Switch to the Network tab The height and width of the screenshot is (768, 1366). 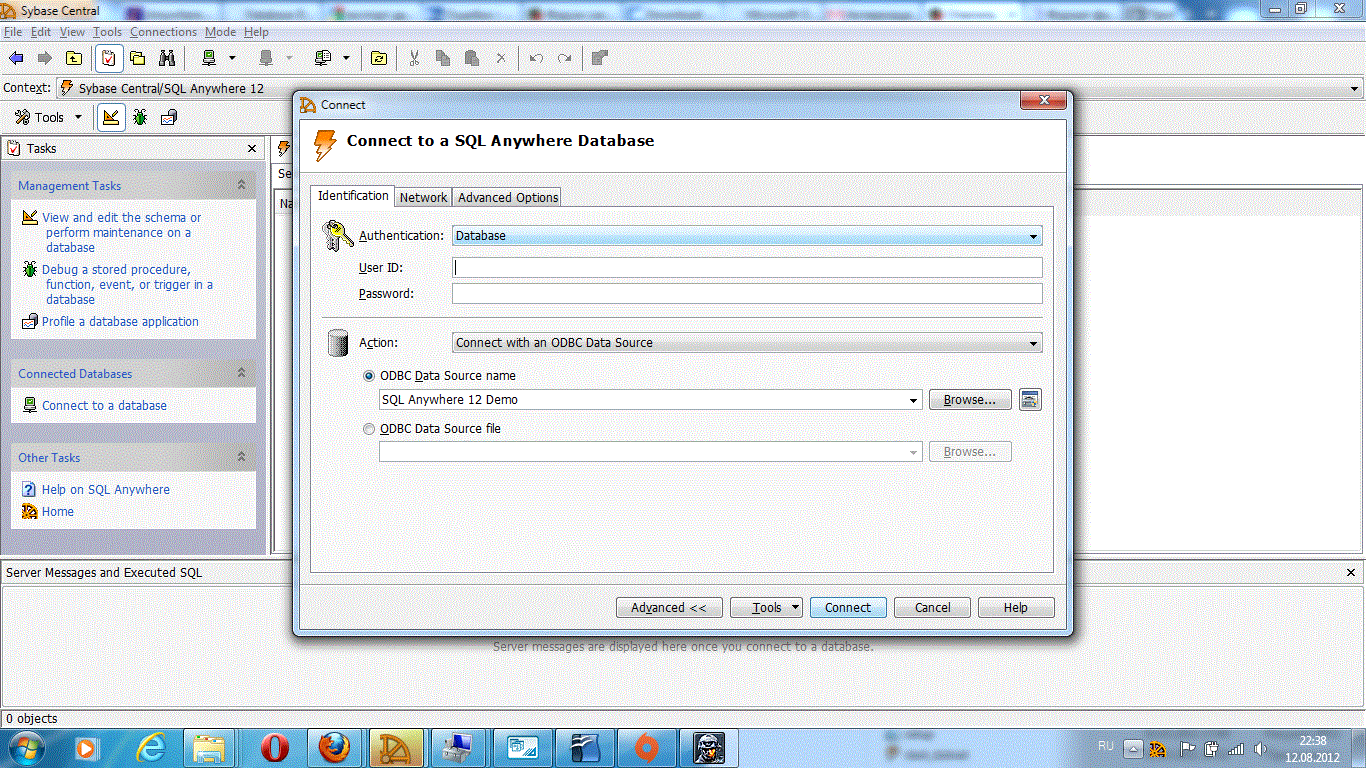(x=423, y=197)
